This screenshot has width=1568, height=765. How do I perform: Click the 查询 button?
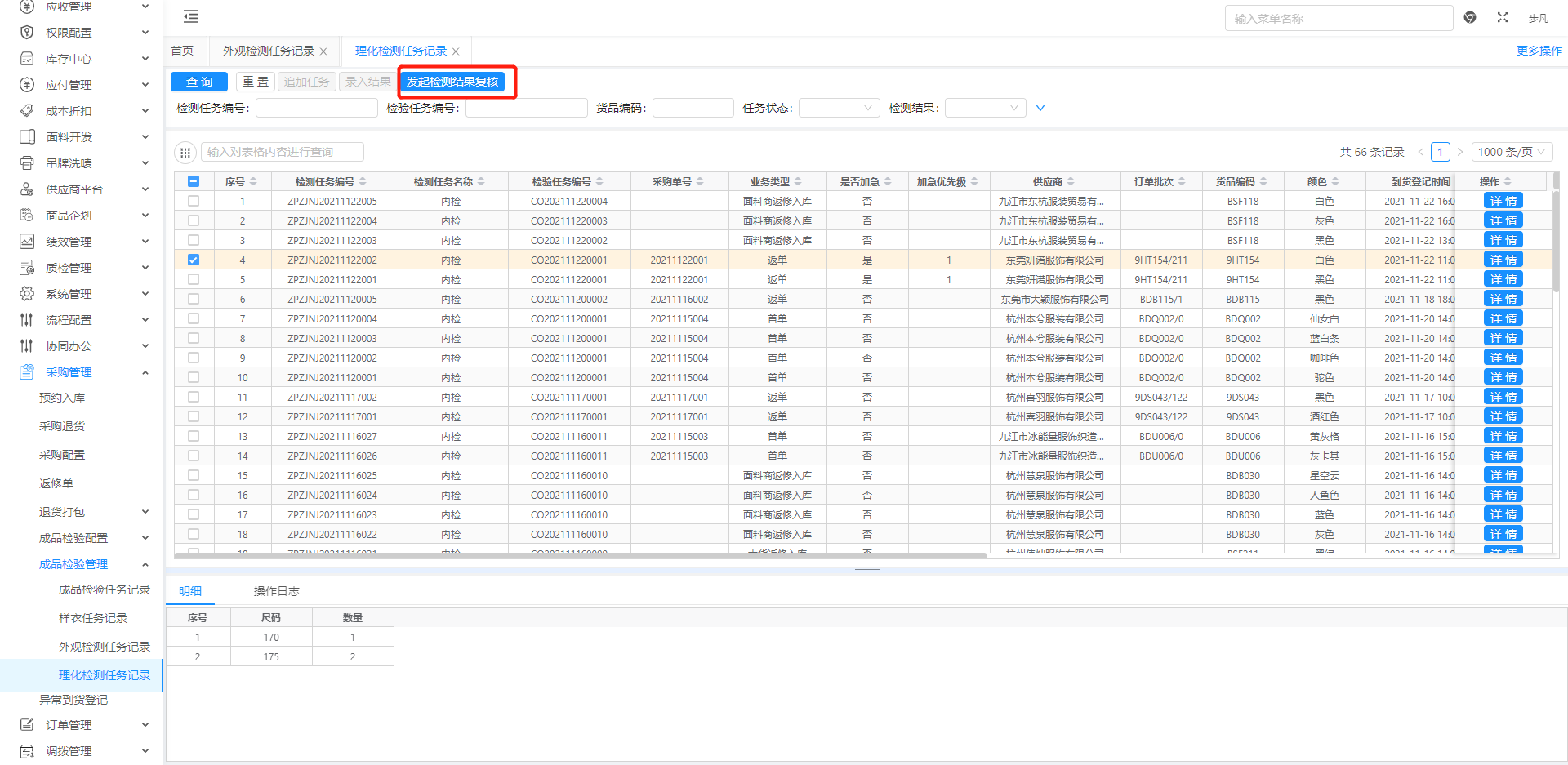coord(199,82)
